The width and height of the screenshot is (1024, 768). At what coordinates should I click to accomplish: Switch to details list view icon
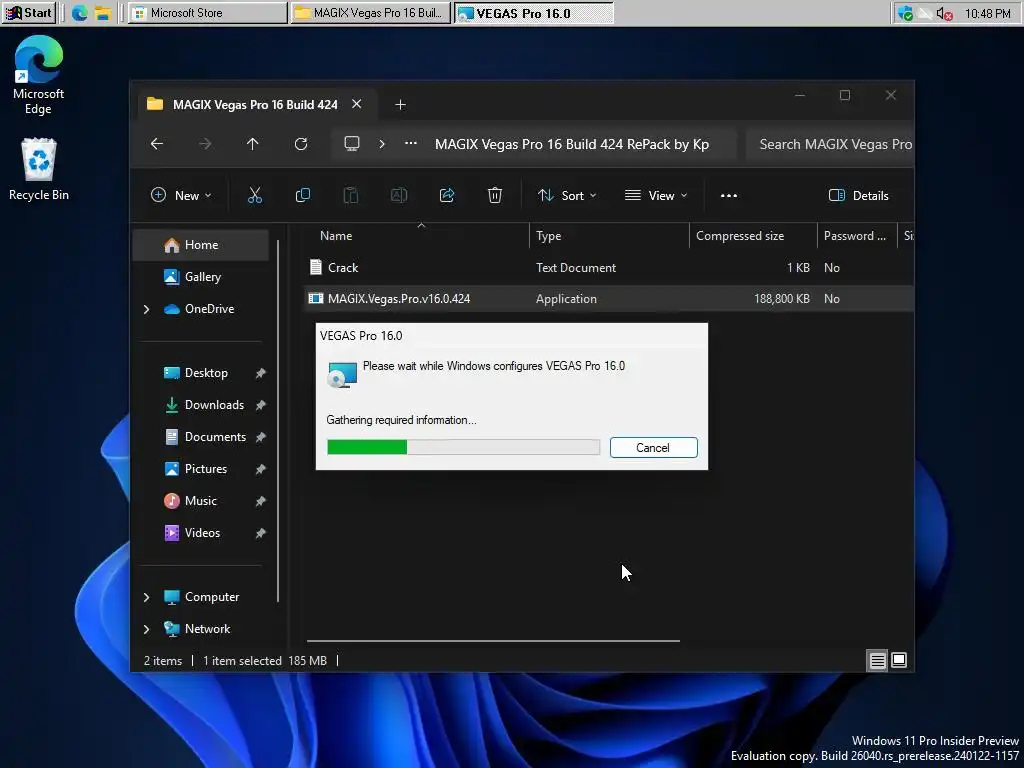(877, 661)
